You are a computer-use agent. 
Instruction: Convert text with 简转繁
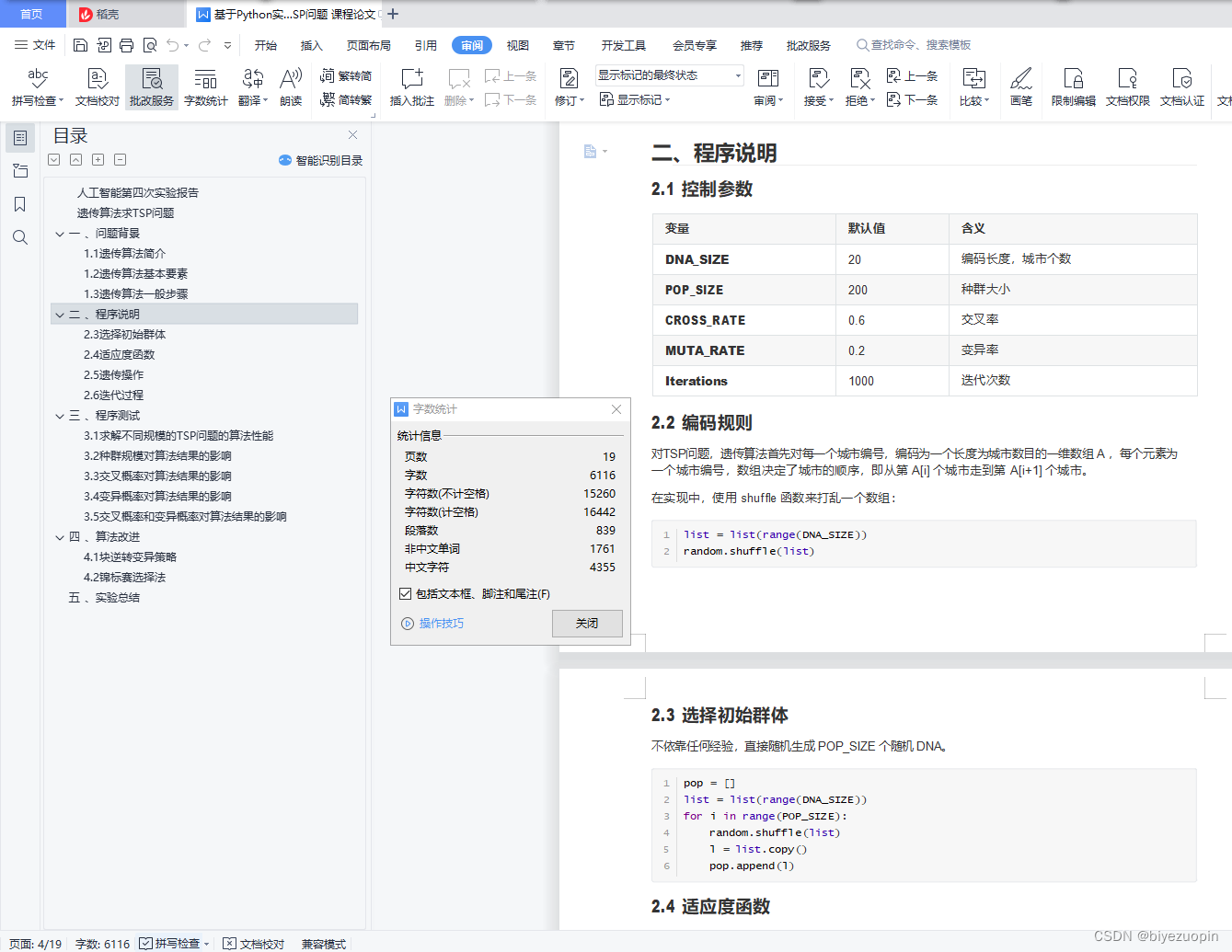[x=346, y=100]
